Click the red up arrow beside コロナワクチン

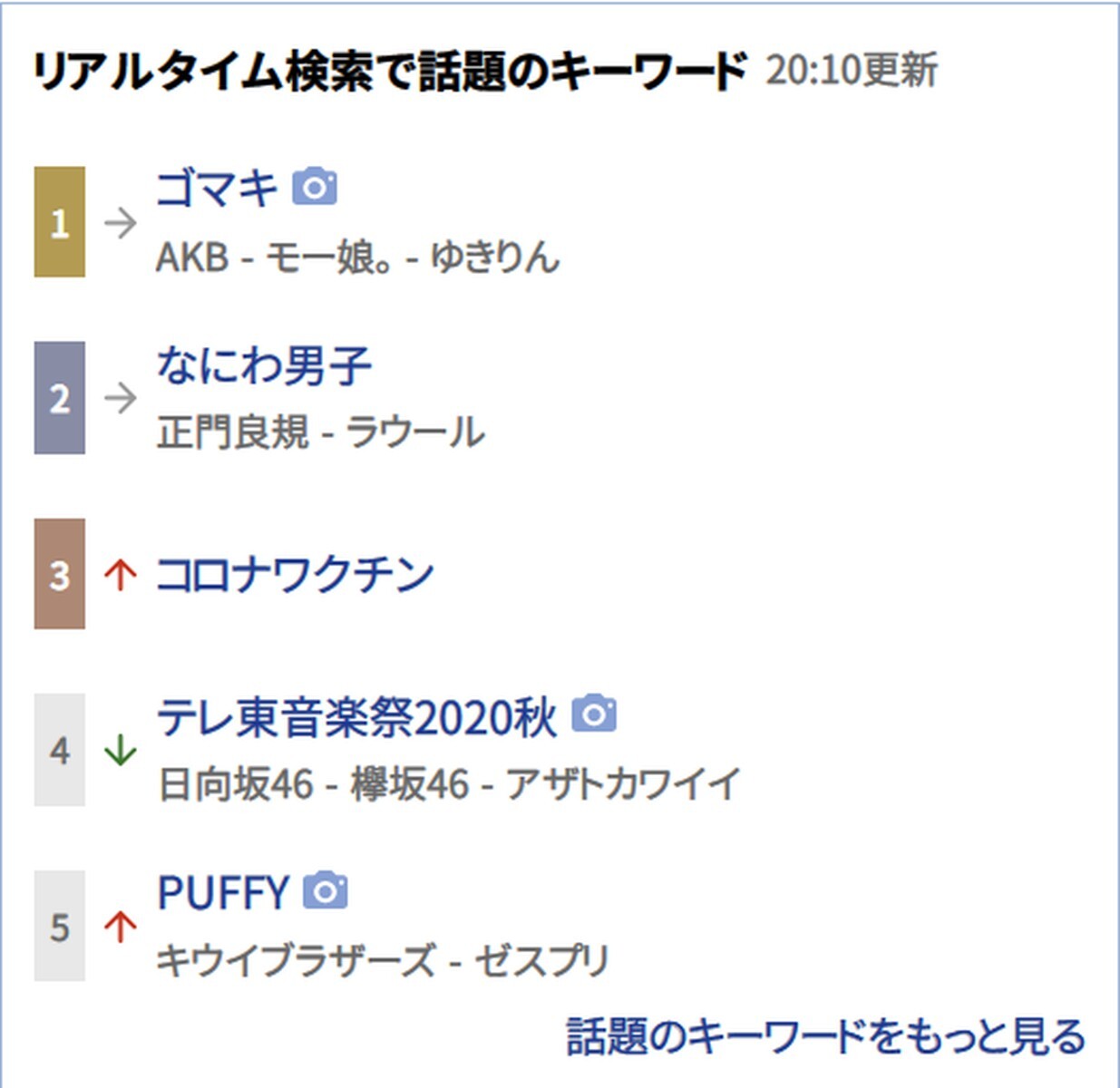coord(120,575)
